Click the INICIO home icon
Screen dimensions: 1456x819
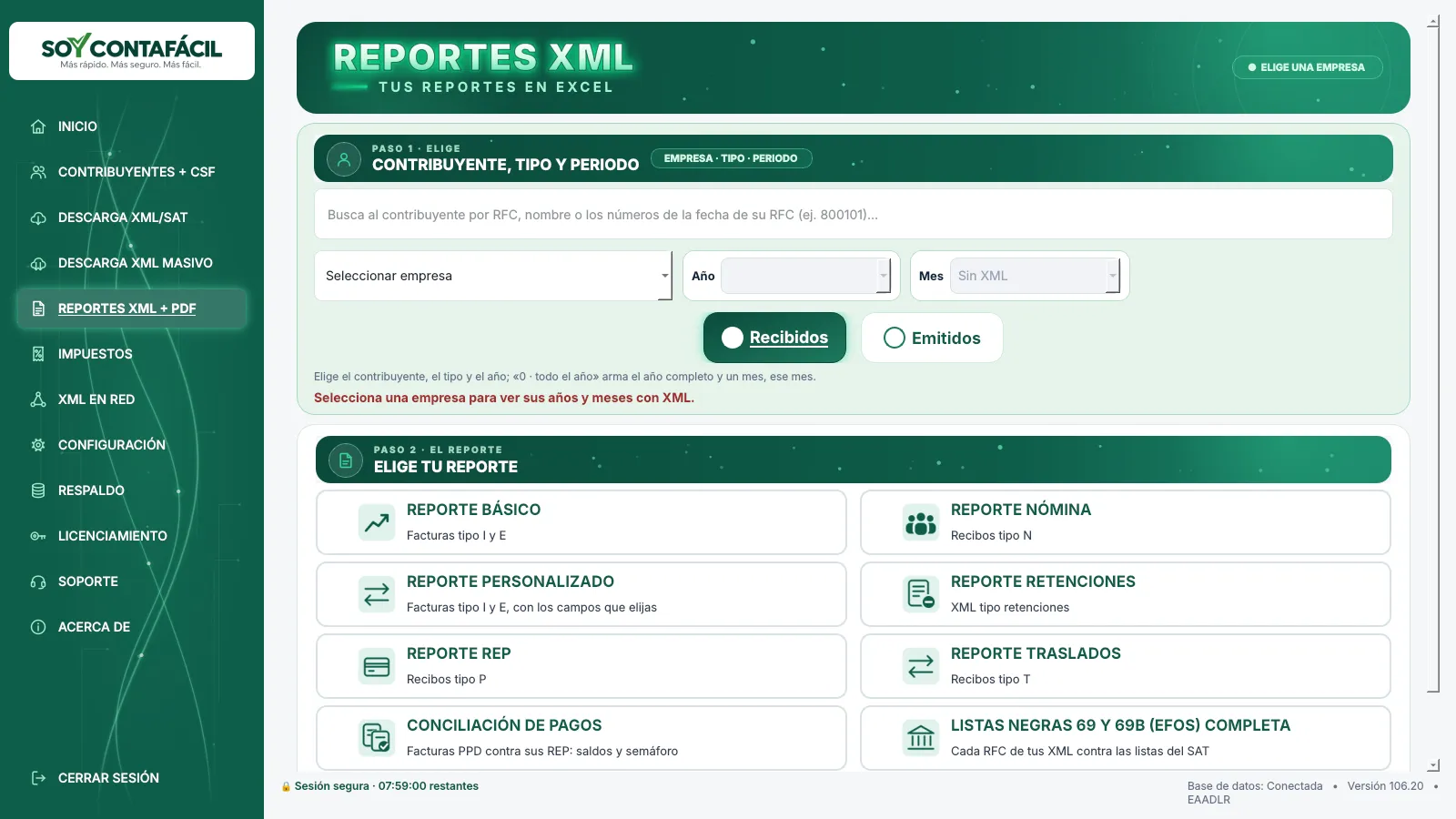38,126
